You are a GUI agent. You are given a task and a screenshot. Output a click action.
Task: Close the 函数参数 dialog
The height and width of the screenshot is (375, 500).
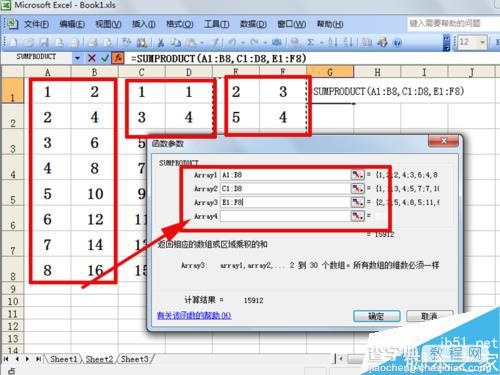point(443,141)
